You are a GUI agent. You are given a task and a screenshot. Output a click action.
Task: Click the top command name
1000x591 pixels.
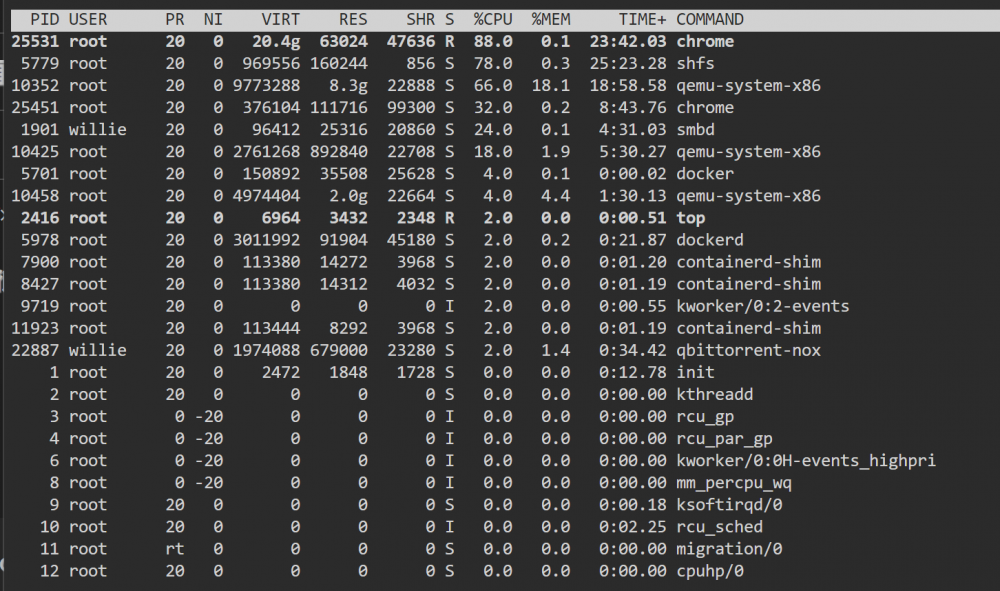pyautogui.click(x=691, y=218)
